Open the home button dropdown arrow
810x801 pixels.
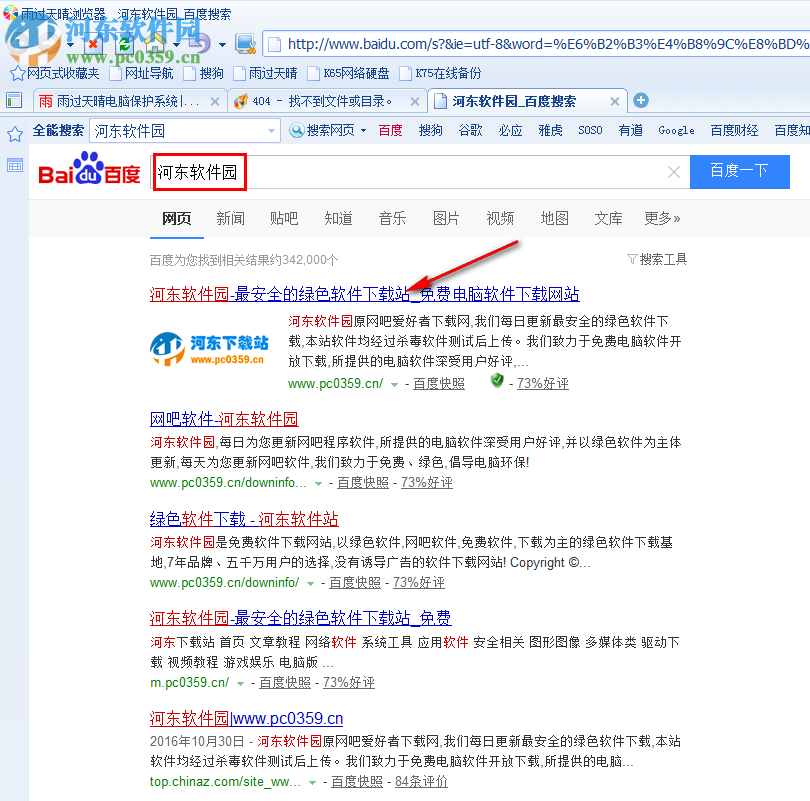178,46
